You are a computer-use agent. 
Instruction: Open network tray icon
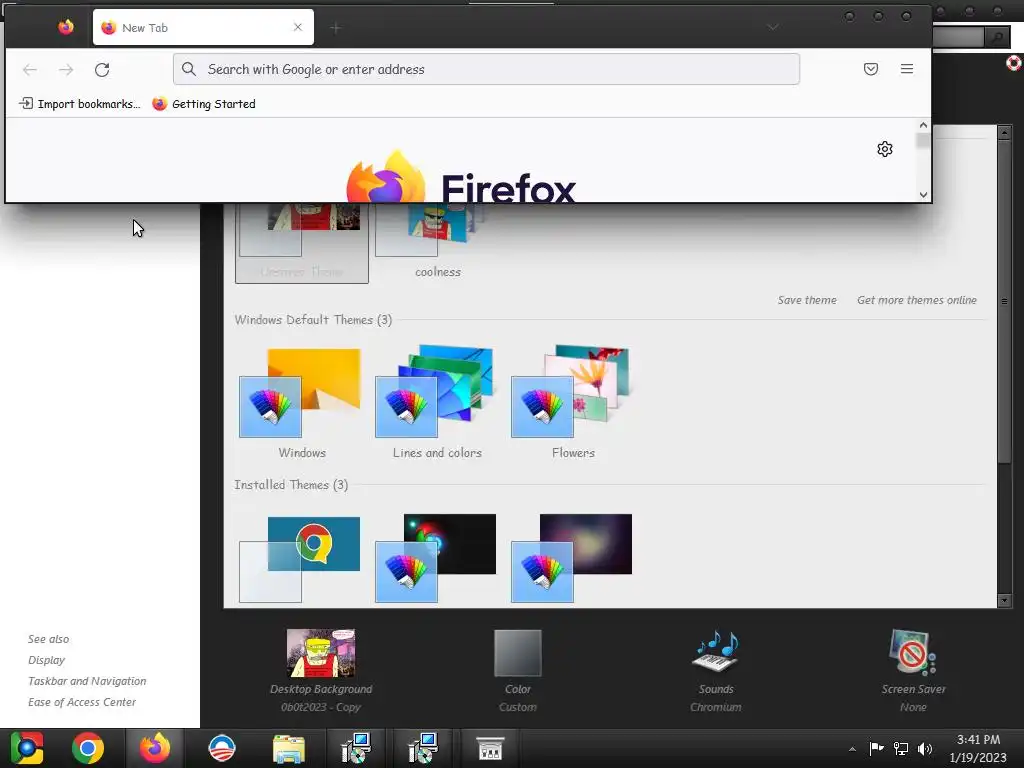click(901, 748)
